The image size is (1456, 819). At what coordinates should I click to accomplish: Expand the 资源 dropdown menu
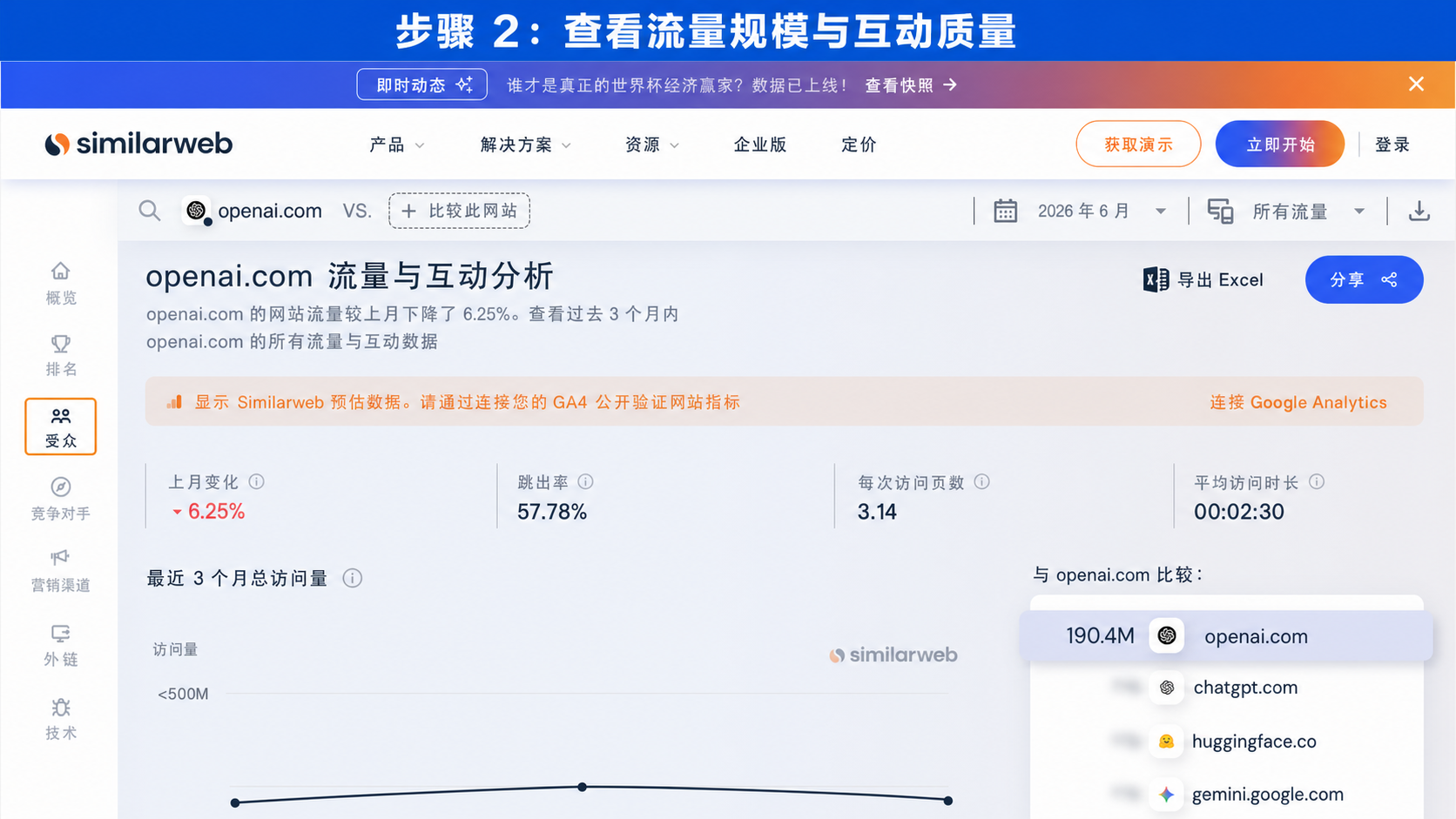[x=651, y=144]
